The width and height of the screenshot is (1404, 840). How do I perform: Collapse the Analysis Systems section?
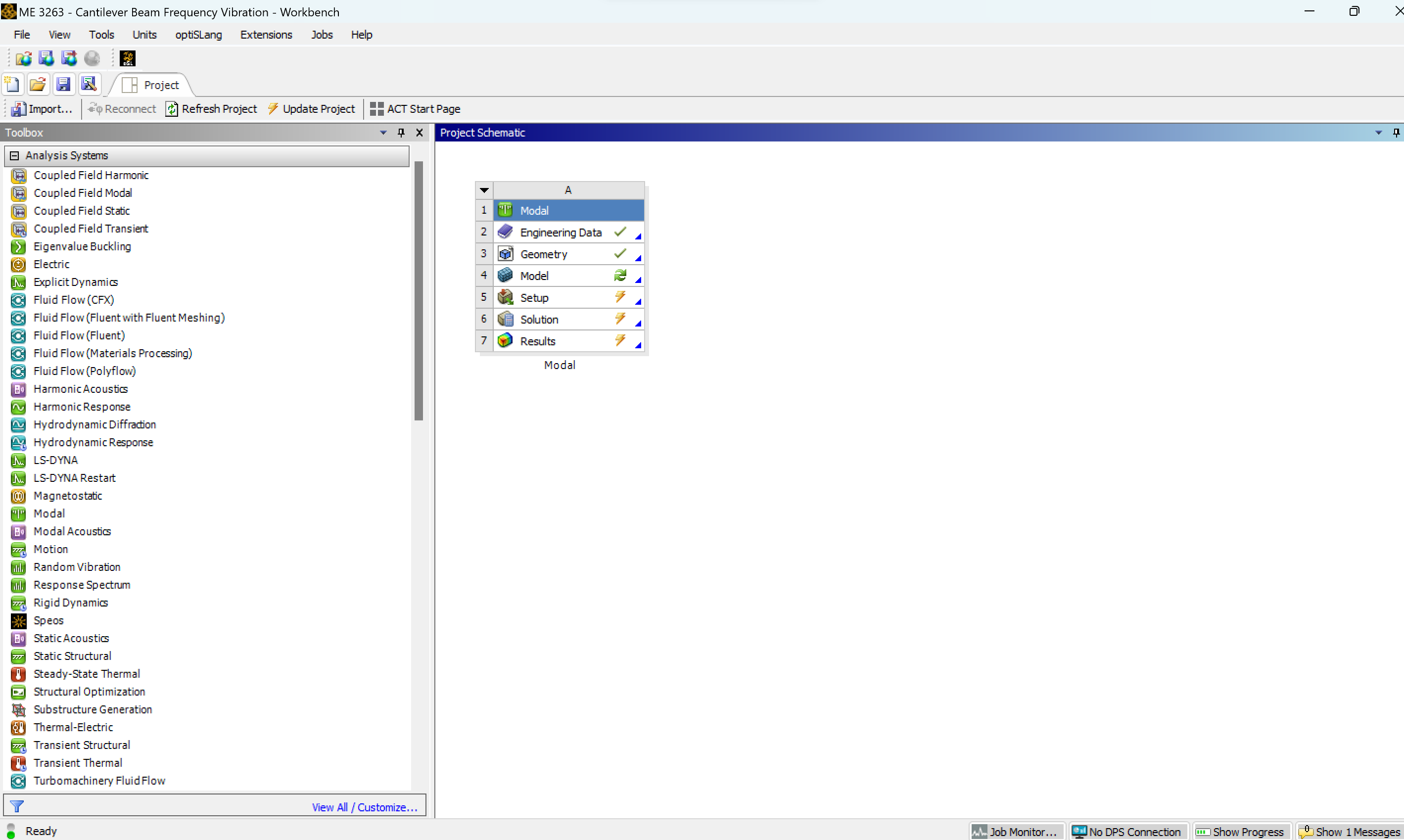click(x=15, y=156)
